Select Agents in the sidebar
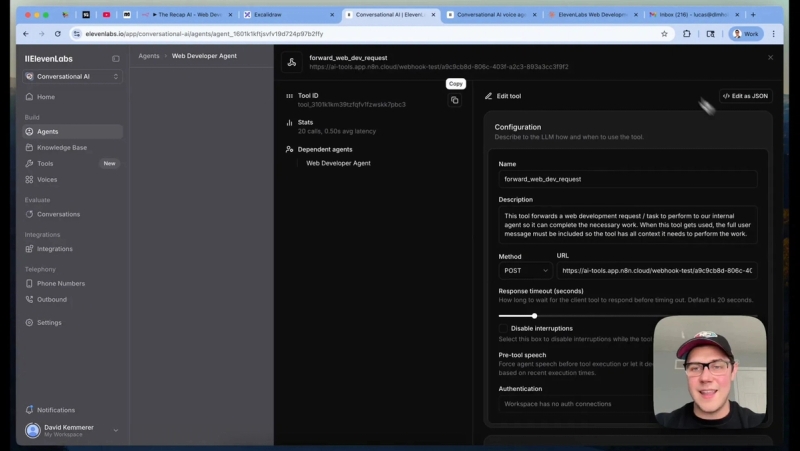 click(72, 132)
